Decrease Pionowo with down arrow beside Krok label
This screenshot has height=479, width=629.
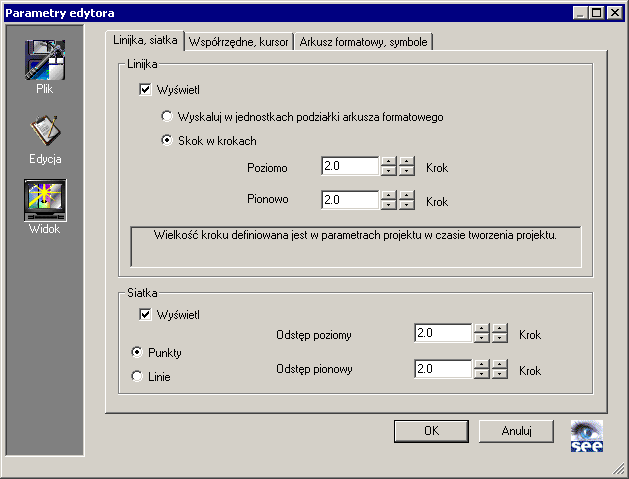(407, 205)
